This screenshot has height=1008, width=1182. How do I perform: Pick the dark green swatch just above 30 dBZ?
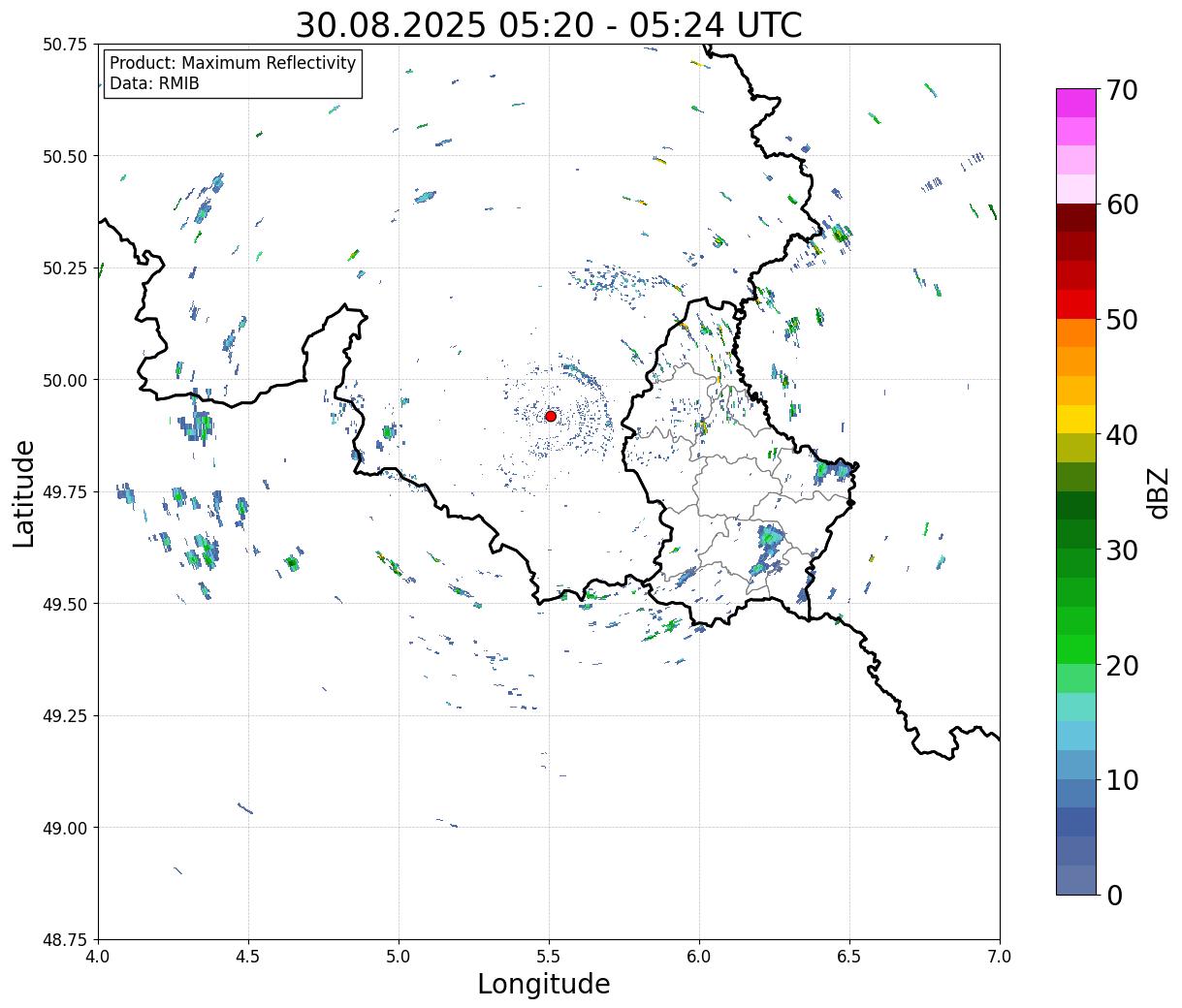(x=1076, y=534)
